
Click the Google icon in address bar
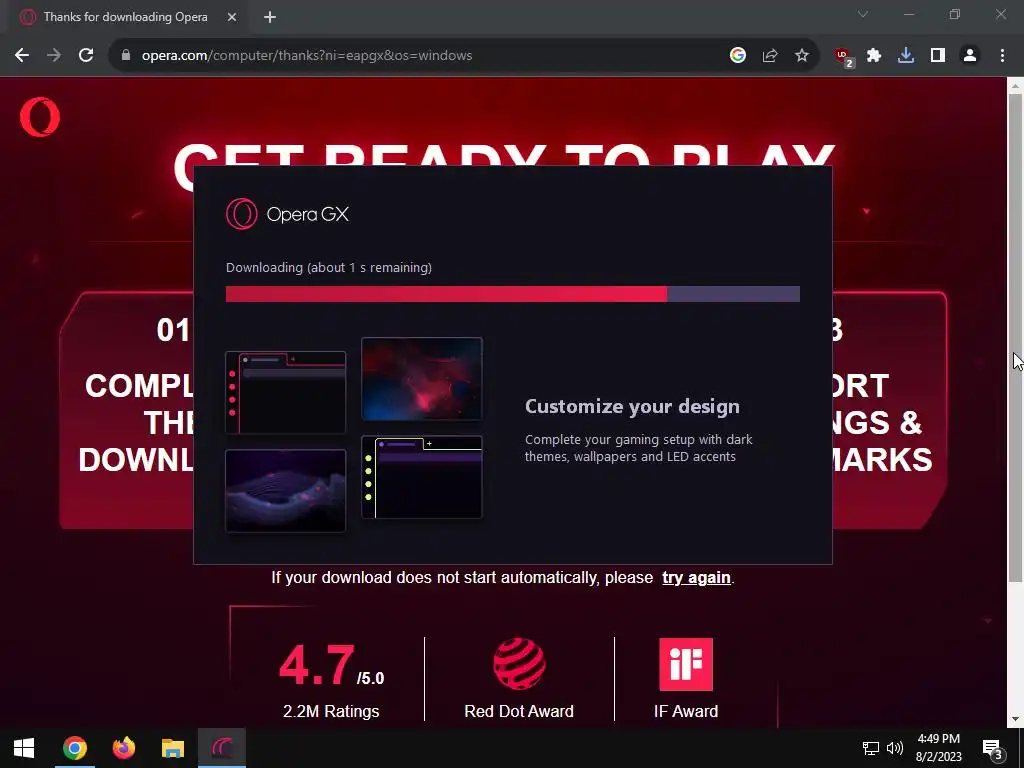(738, 56)
